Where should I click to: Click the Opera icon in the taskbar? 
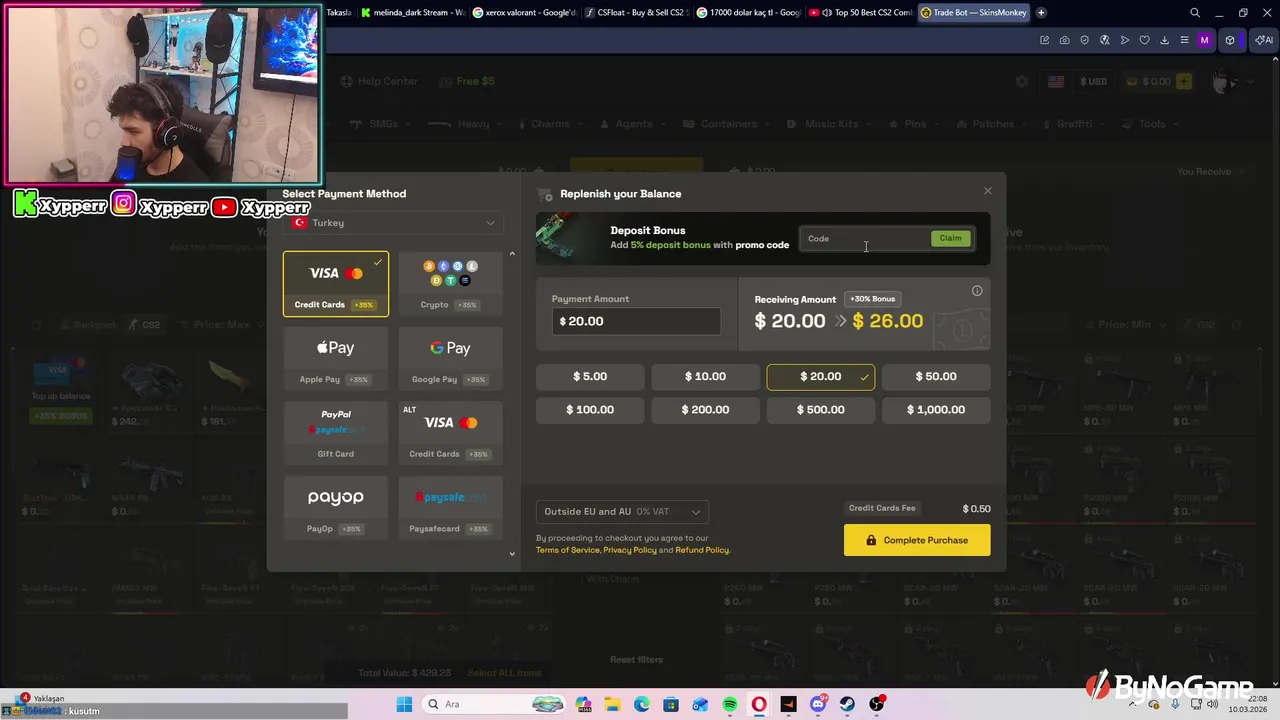(x=759, y=704)
